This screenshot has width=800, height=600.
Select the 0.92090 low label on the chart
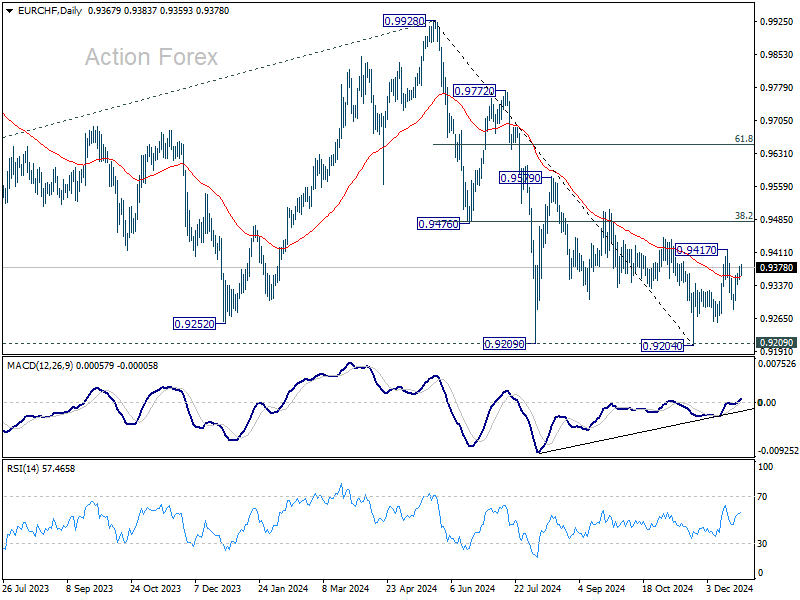pyautogui.click(x=504, y=344)
